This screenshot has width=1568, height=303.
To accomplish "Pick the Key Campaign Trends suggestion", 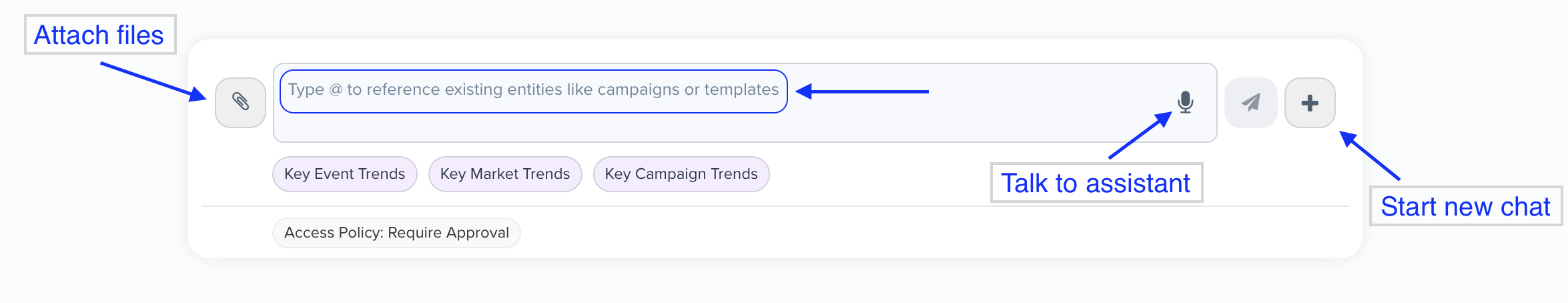I will point(681,174).
